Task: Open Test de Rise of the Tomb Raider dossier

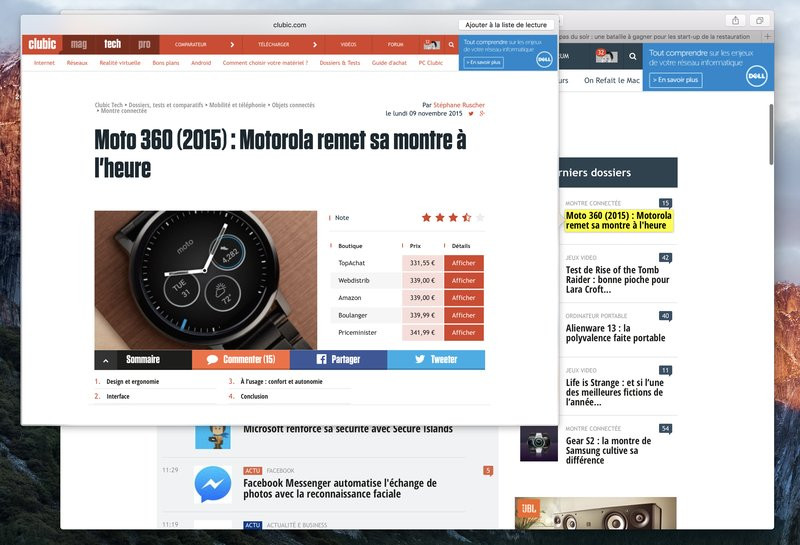Action: point(617,280)
